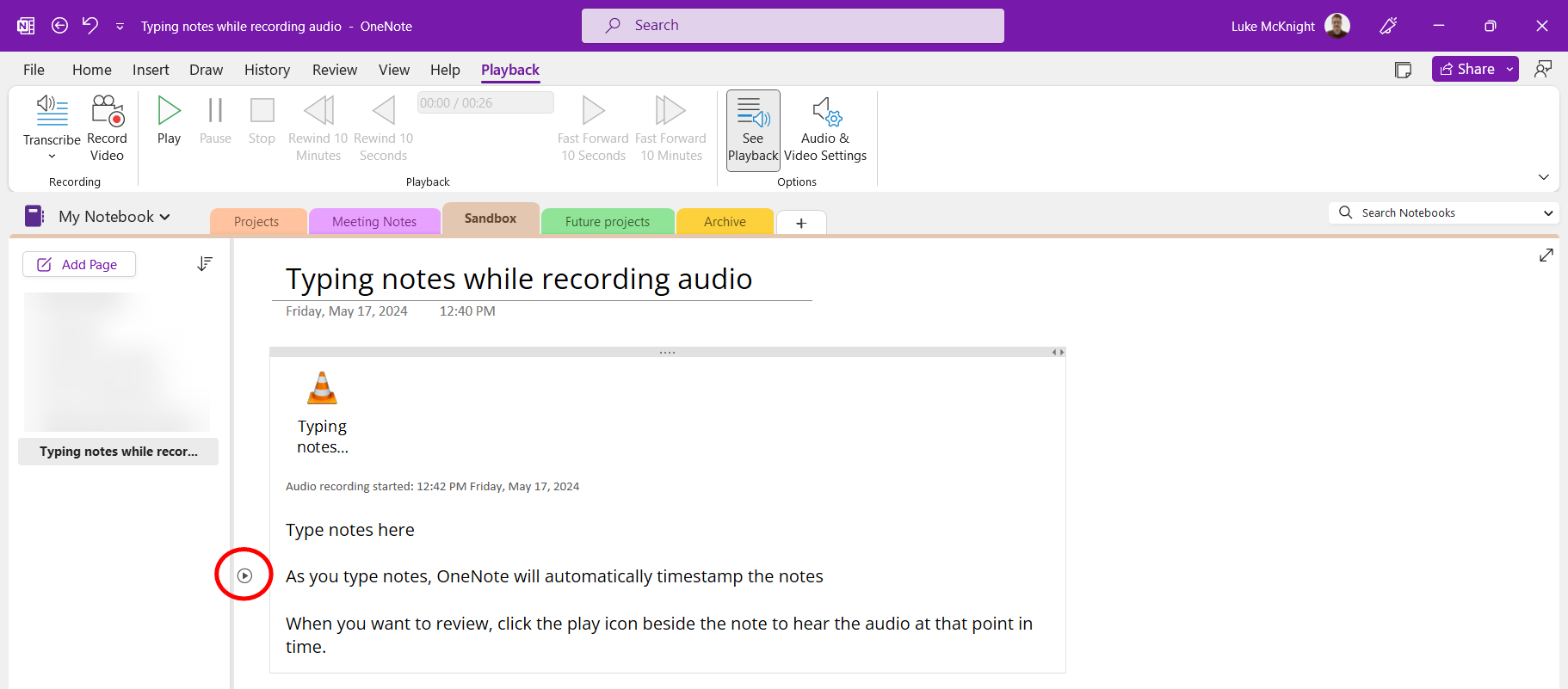Open the Share dropdown arrow
The height and width of the screenshot is (689, 1568).
(1510, 69)
